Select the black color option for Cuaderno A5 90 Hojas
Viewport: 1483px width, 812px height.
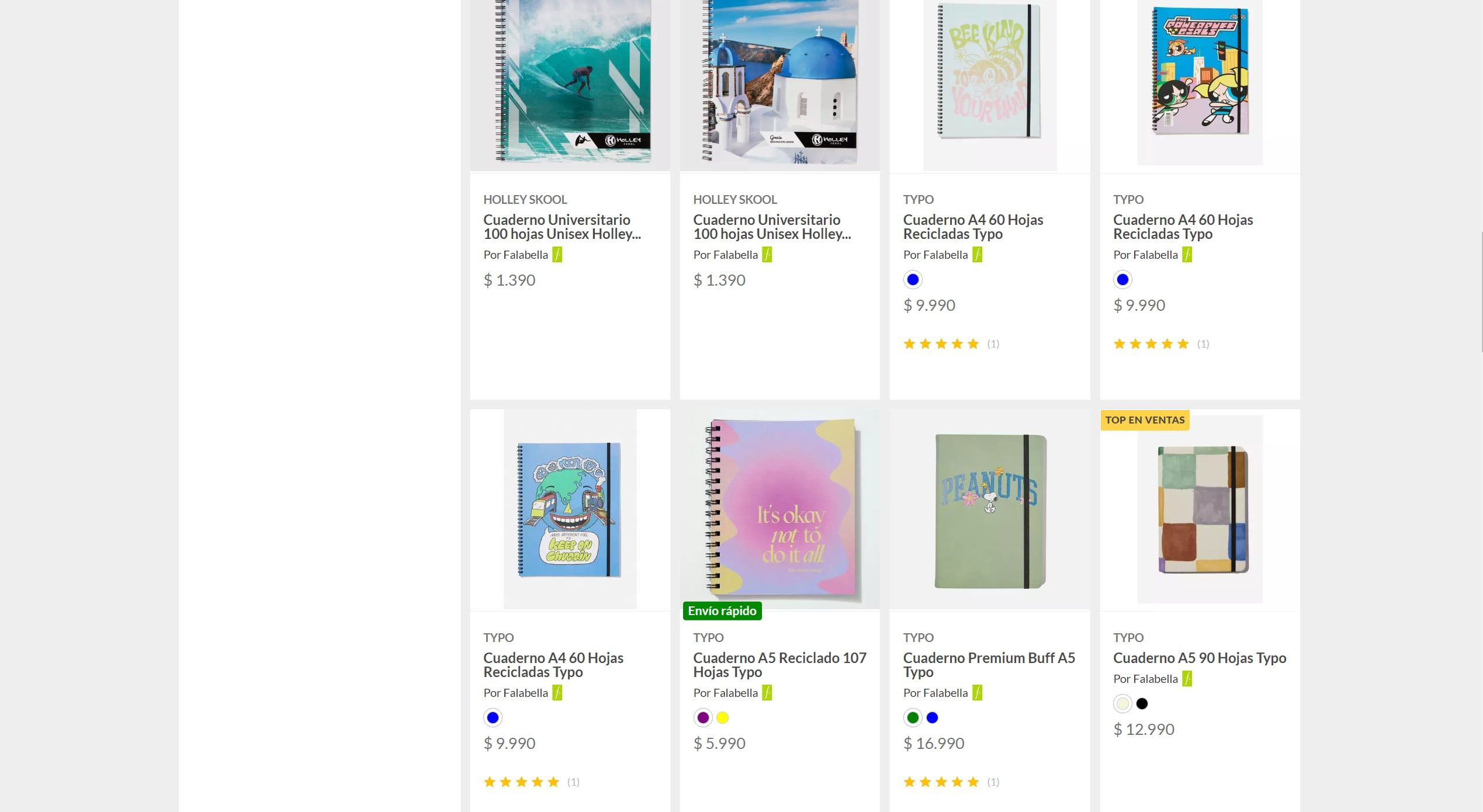1142,704
